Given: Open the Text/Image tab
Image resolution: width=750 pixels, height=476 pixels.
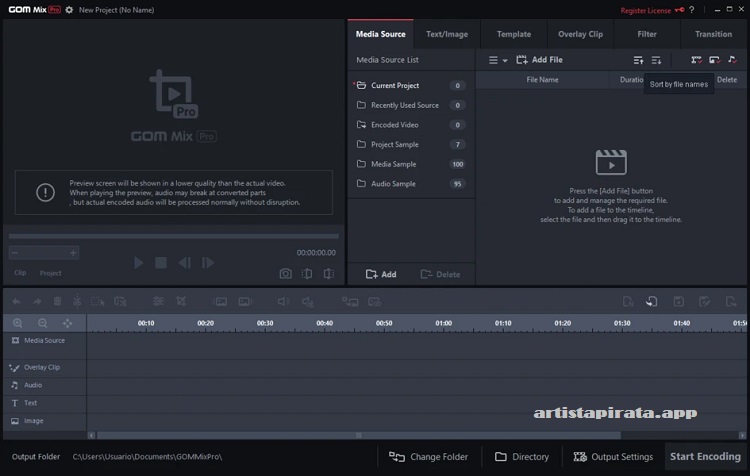Looking at the screenshot, I should pos(447,34).
